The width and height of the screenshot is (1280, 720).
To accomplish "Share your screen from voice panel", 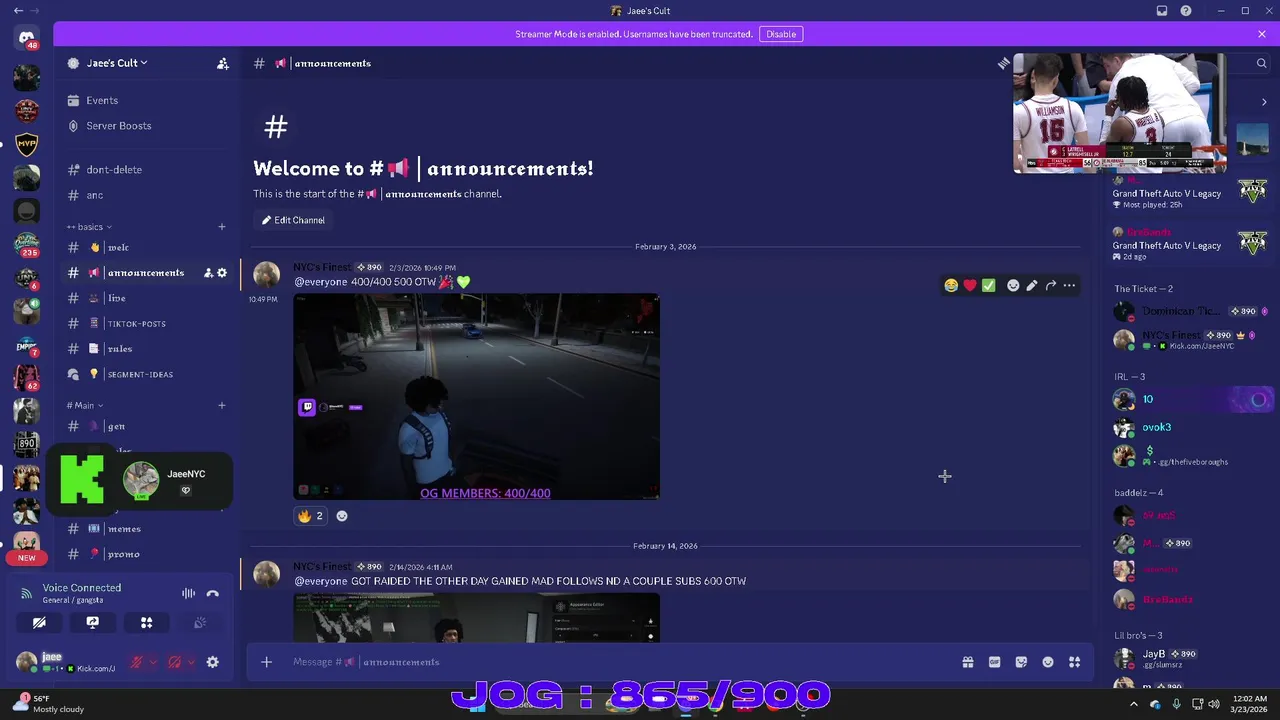I will 93,622.
